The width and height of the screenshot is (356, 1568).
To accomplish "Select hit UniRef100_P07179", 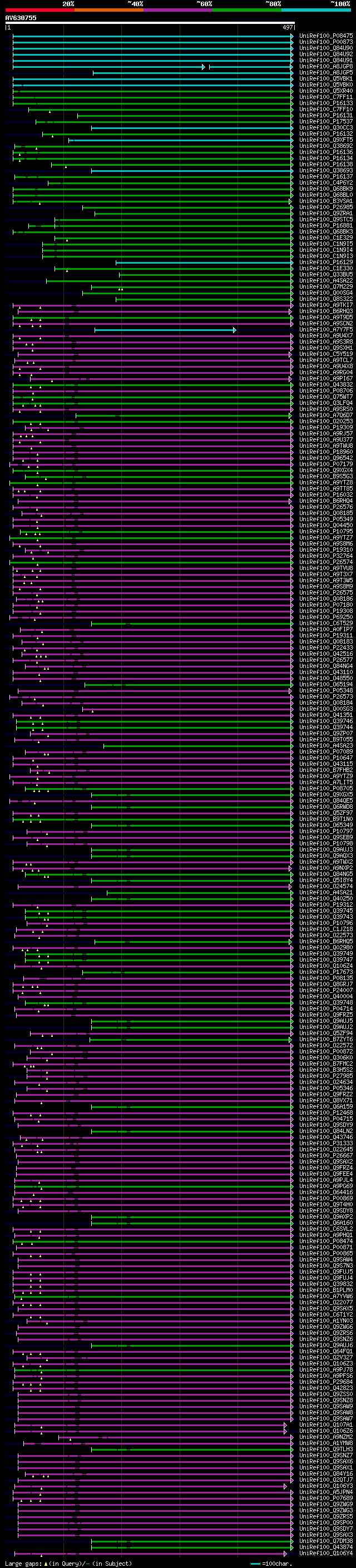I will pyautogui.click(x=326, y=464).
